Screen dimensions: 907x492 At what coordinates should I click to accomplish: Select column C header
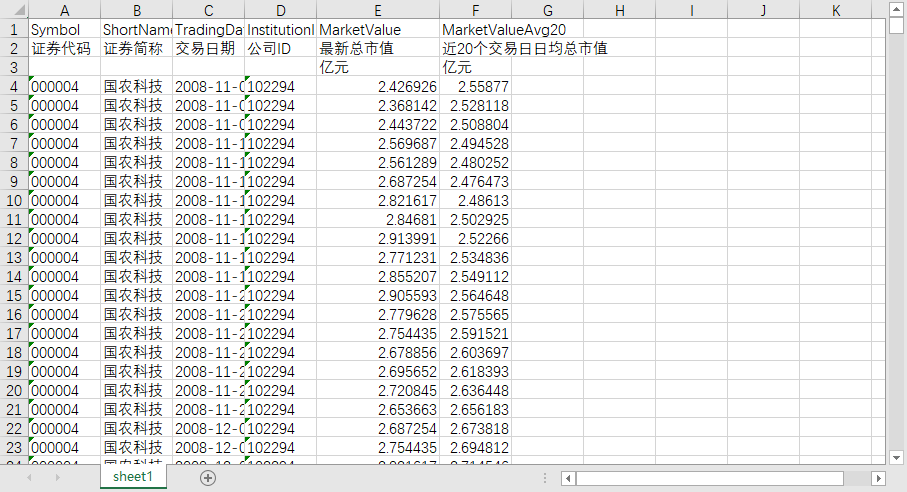[x=208, y=10]
